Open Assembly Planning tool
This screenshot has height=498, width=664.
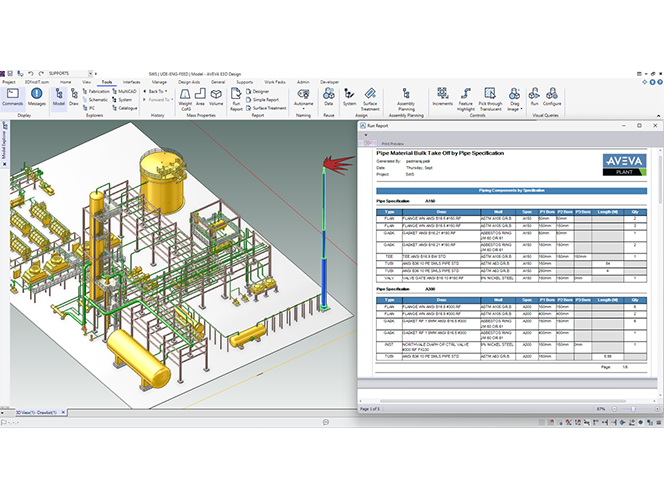point(406,96)
